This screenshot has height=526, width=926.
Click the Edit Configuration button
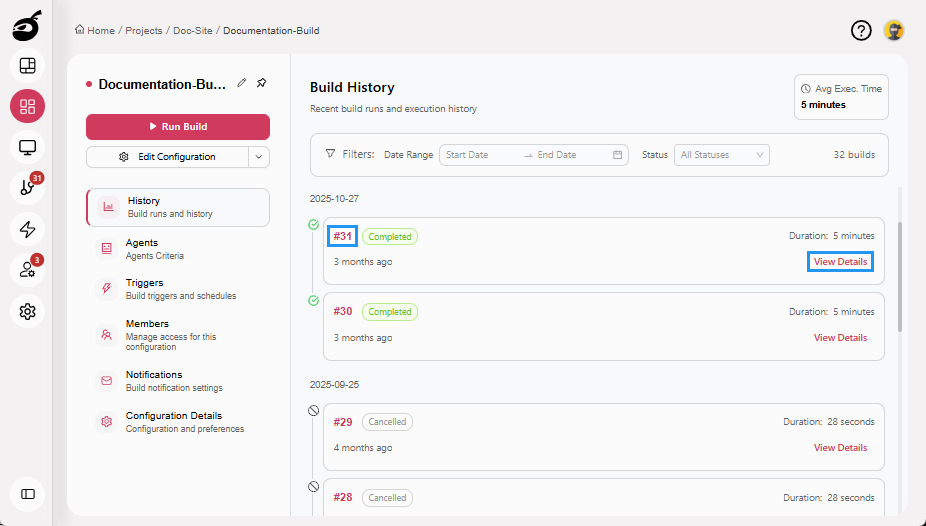click(x=167, y=157)
